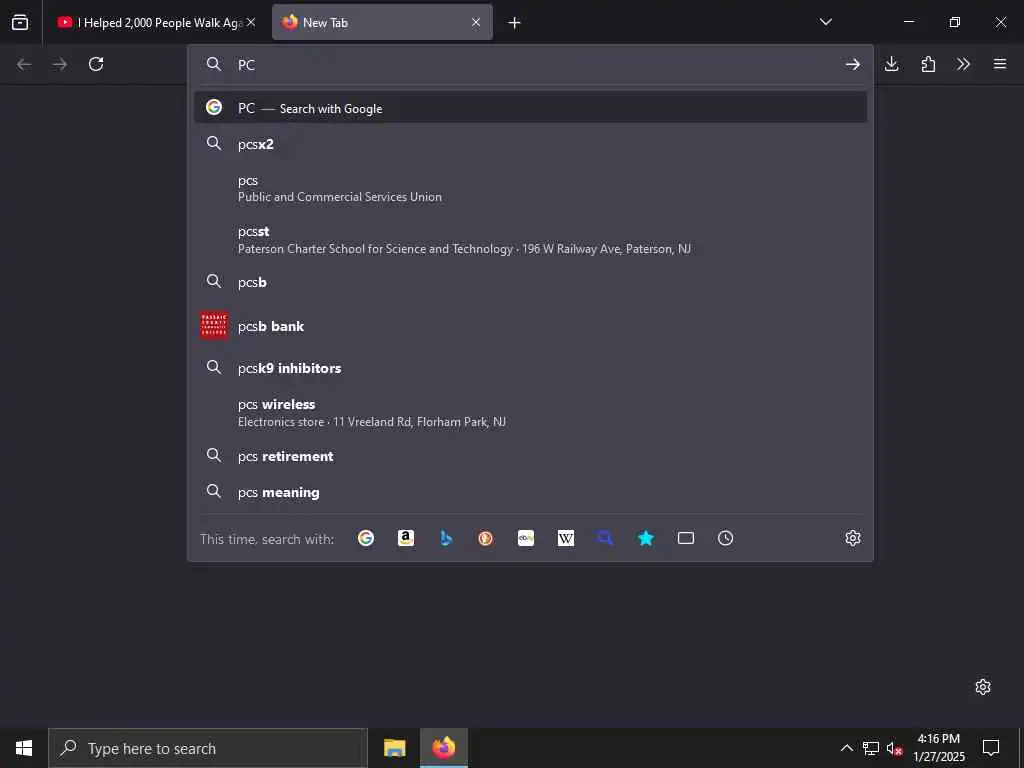Image resolution: width=1024 pixels, height=768 pixels.
Task: Select the pcsx2 suggestion
Action: click(x=530, y=144)
